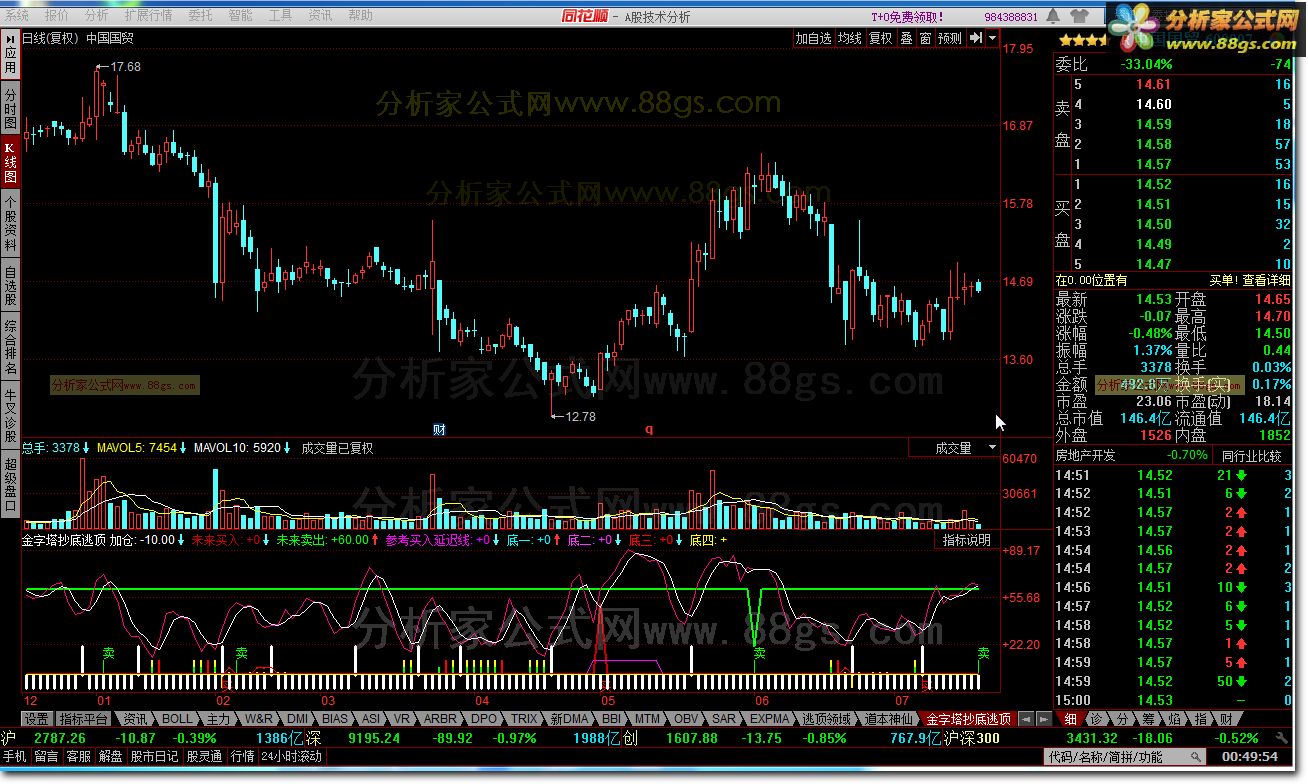
Task: Select the EXPMA indicator tab
Action: [x=771, y=718]
